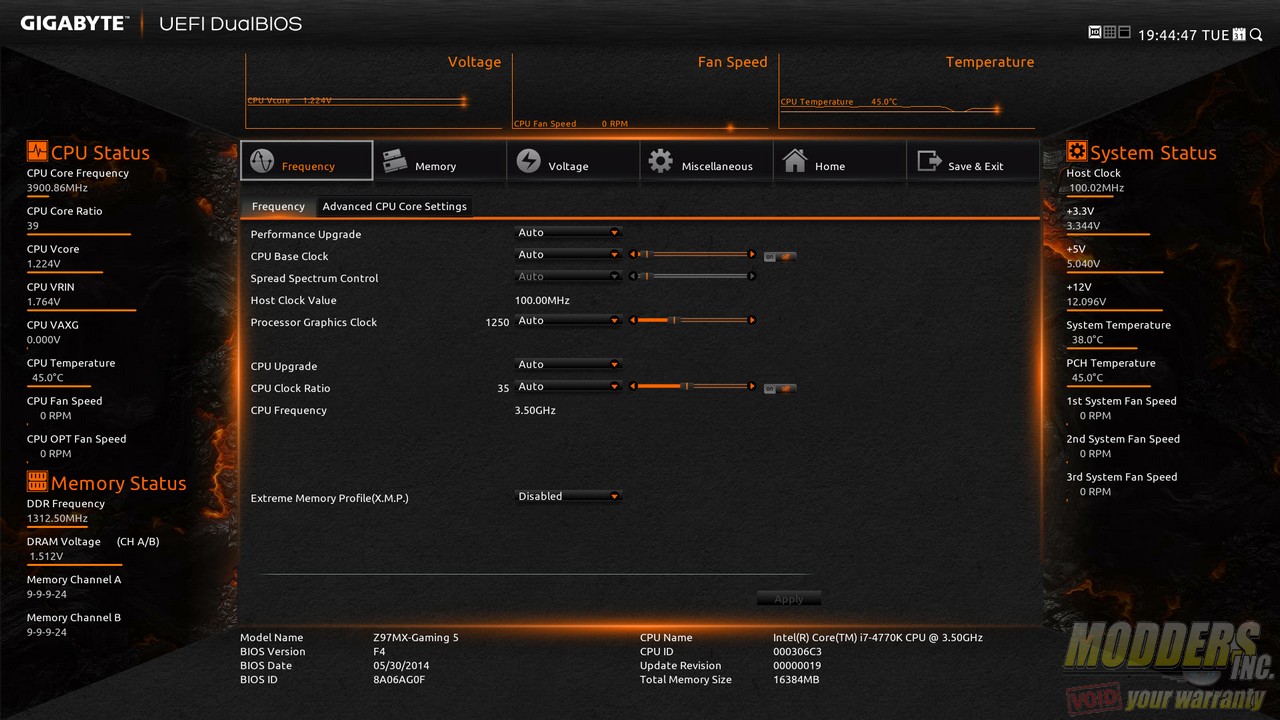Toggle the CPU Base Clock on/off switch
Viewport: 1280px width, 720px height.
(780, 257)
